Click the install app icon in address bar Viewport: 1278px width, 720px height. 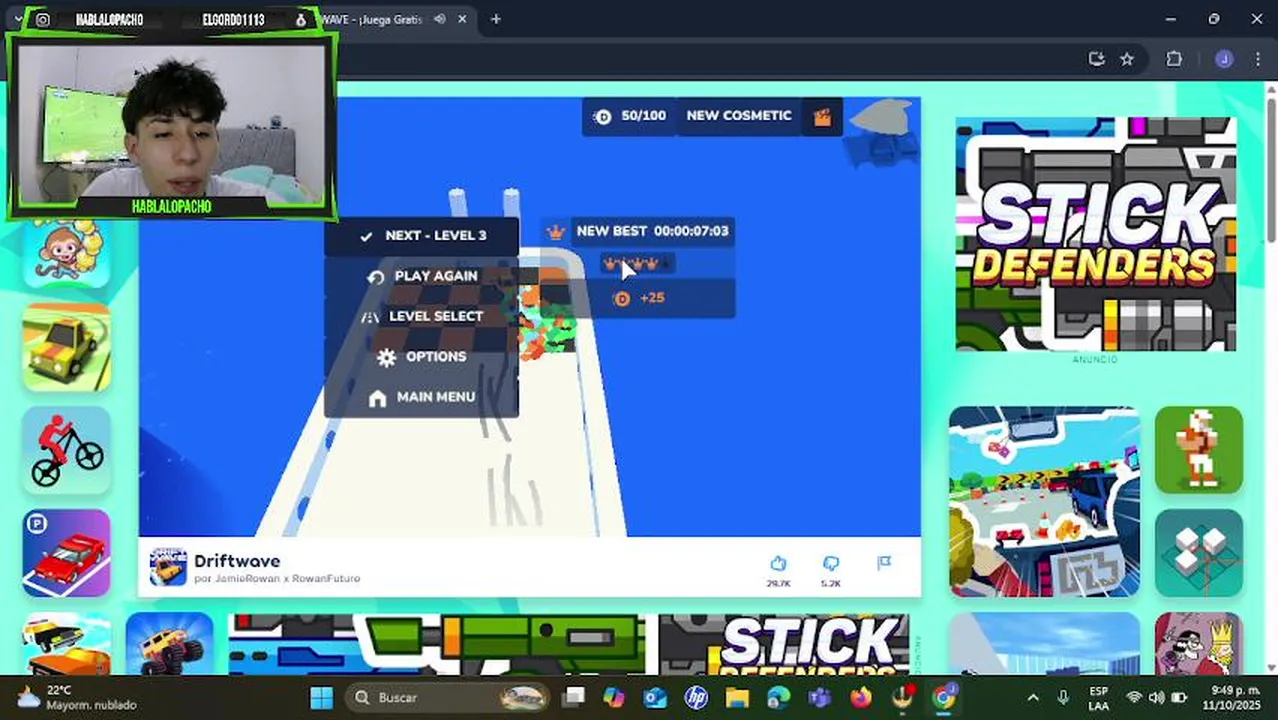click(x=1096, y=59)
